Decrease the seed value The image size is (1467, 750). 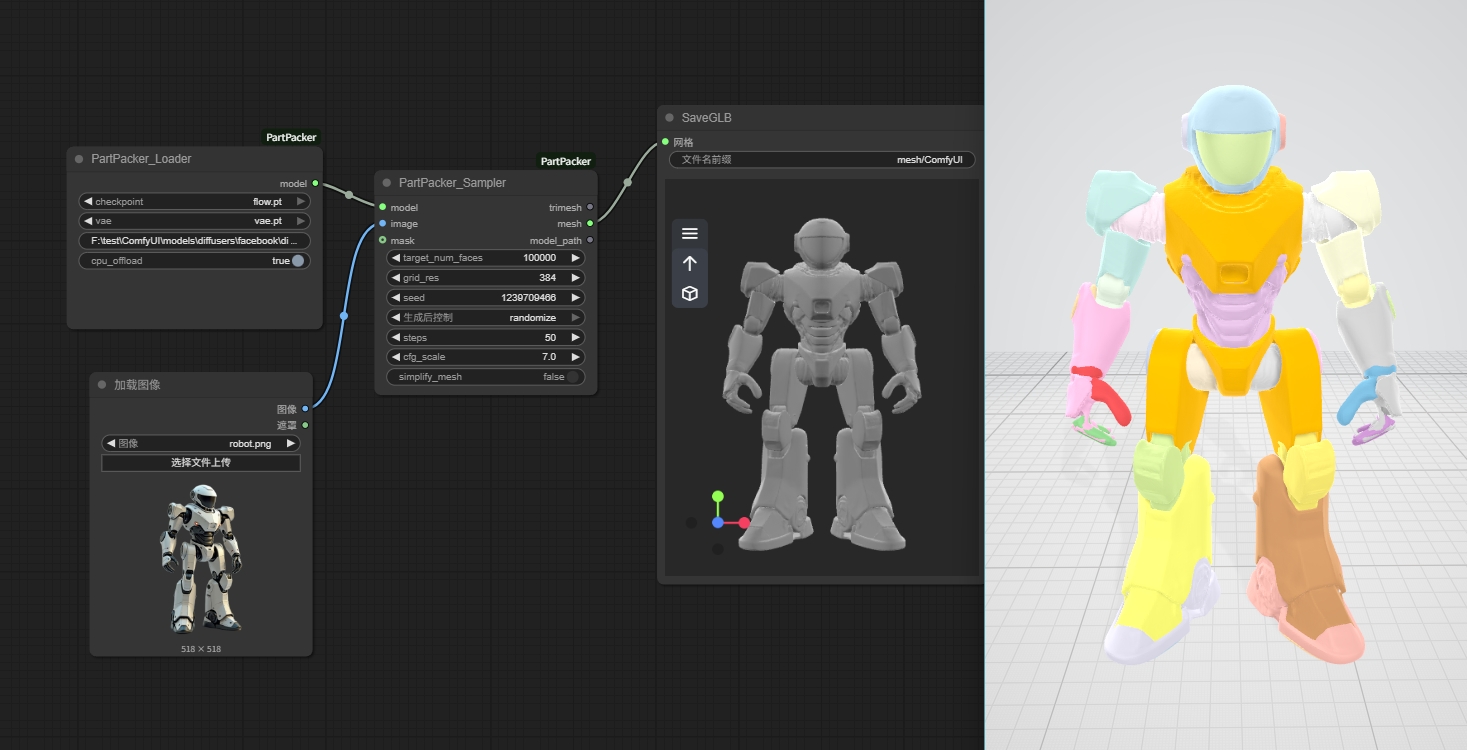pos(395,298)
